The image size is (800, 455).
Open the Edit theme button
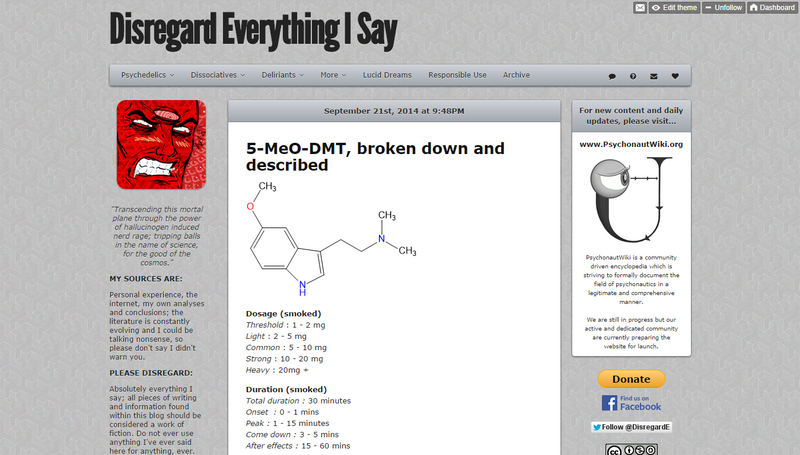click(x=674, y=8)
